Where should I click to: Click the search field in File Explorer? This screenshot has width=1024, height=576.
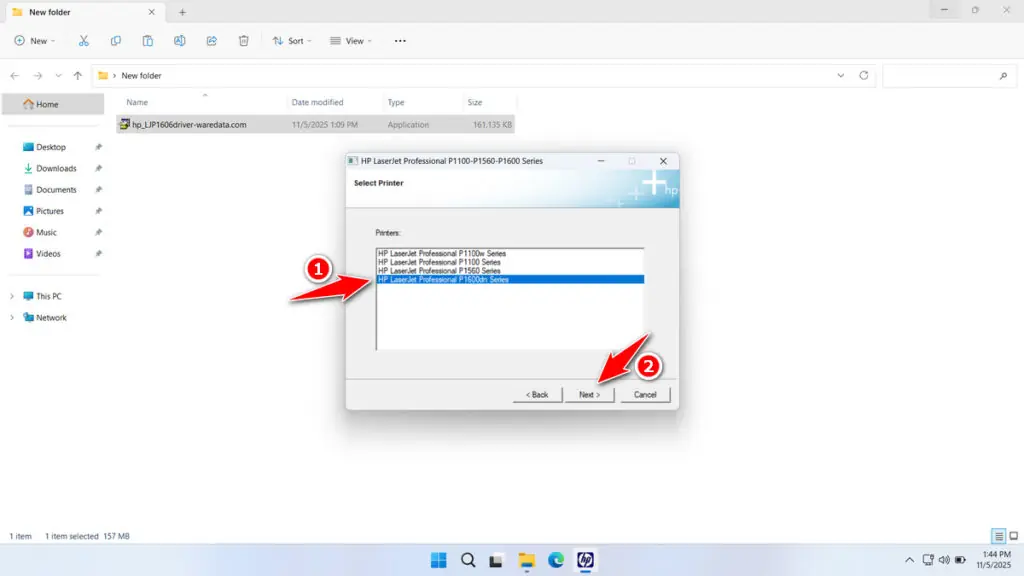948,75
